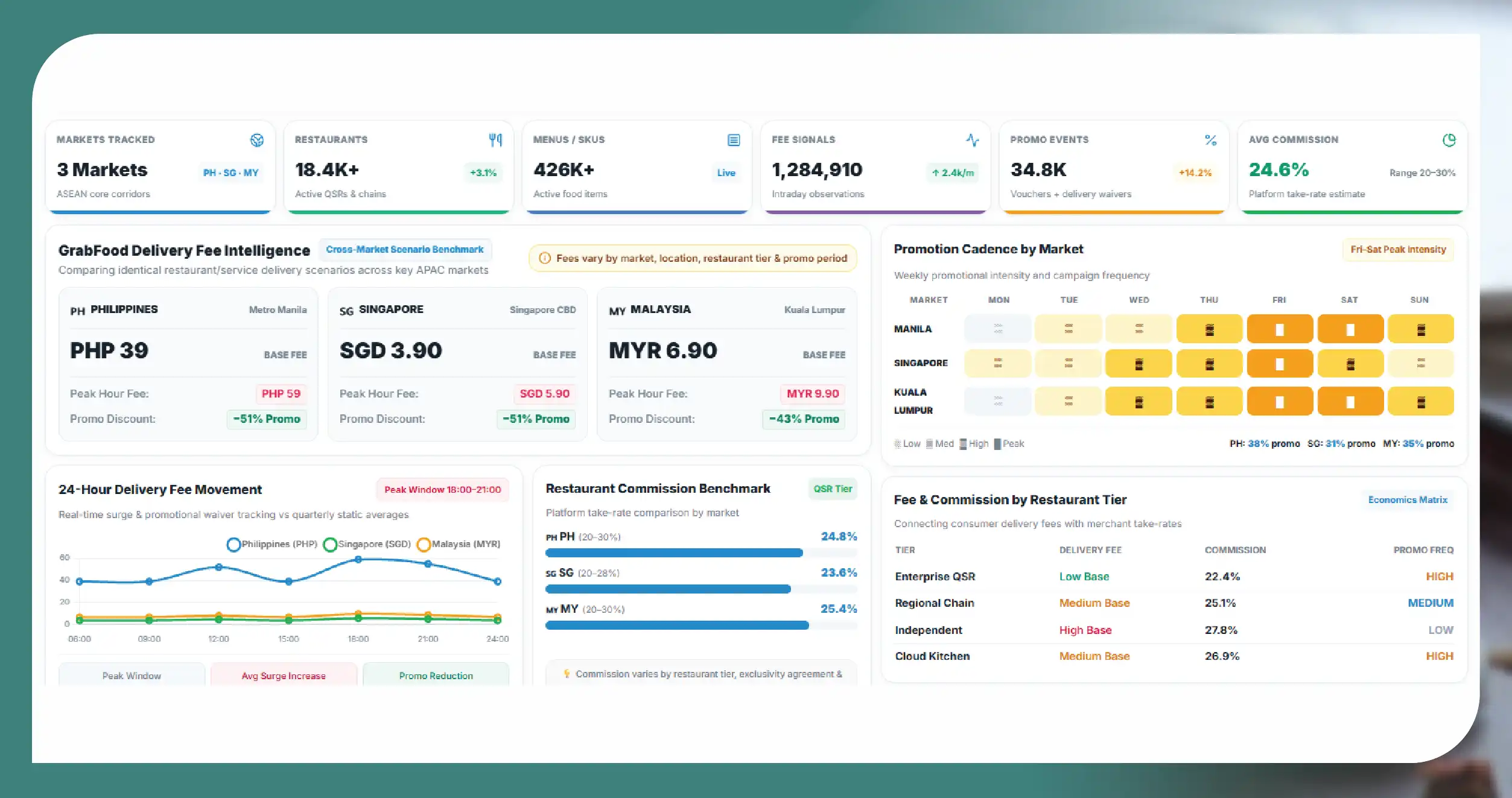This screenshot has height=798, width=1512.
Task: Click Kuala Lumpur Wednesday heatmap cell
Action: [x=1139, y=401]
